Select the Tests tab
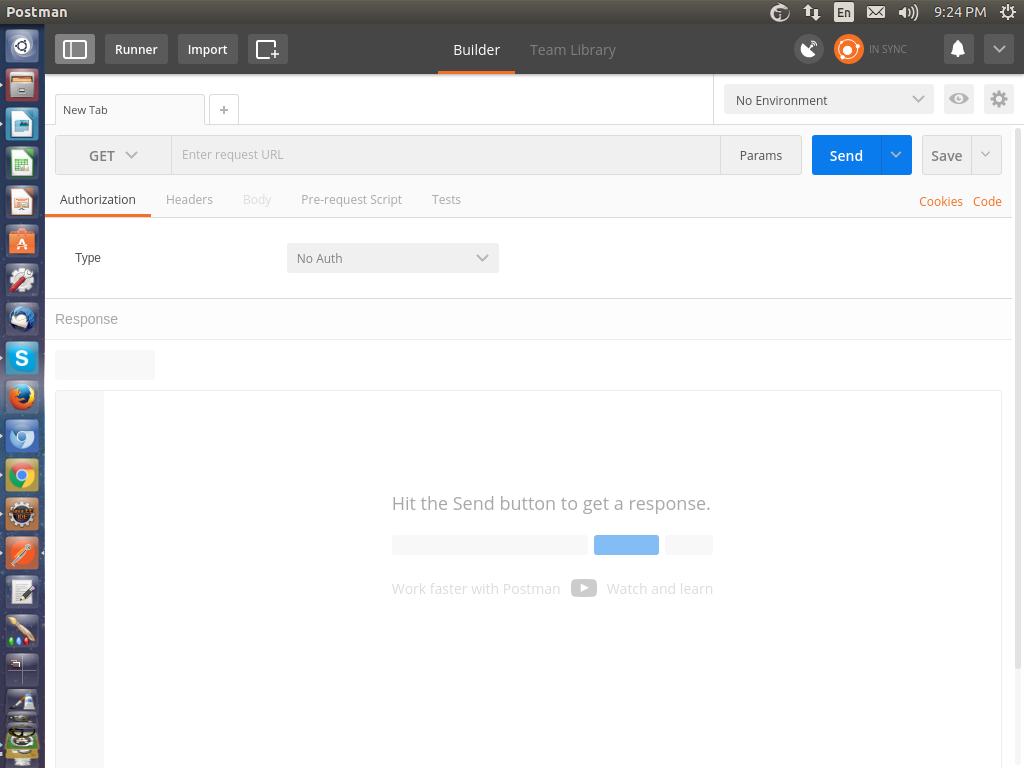1024x768 pixels. 446,200
